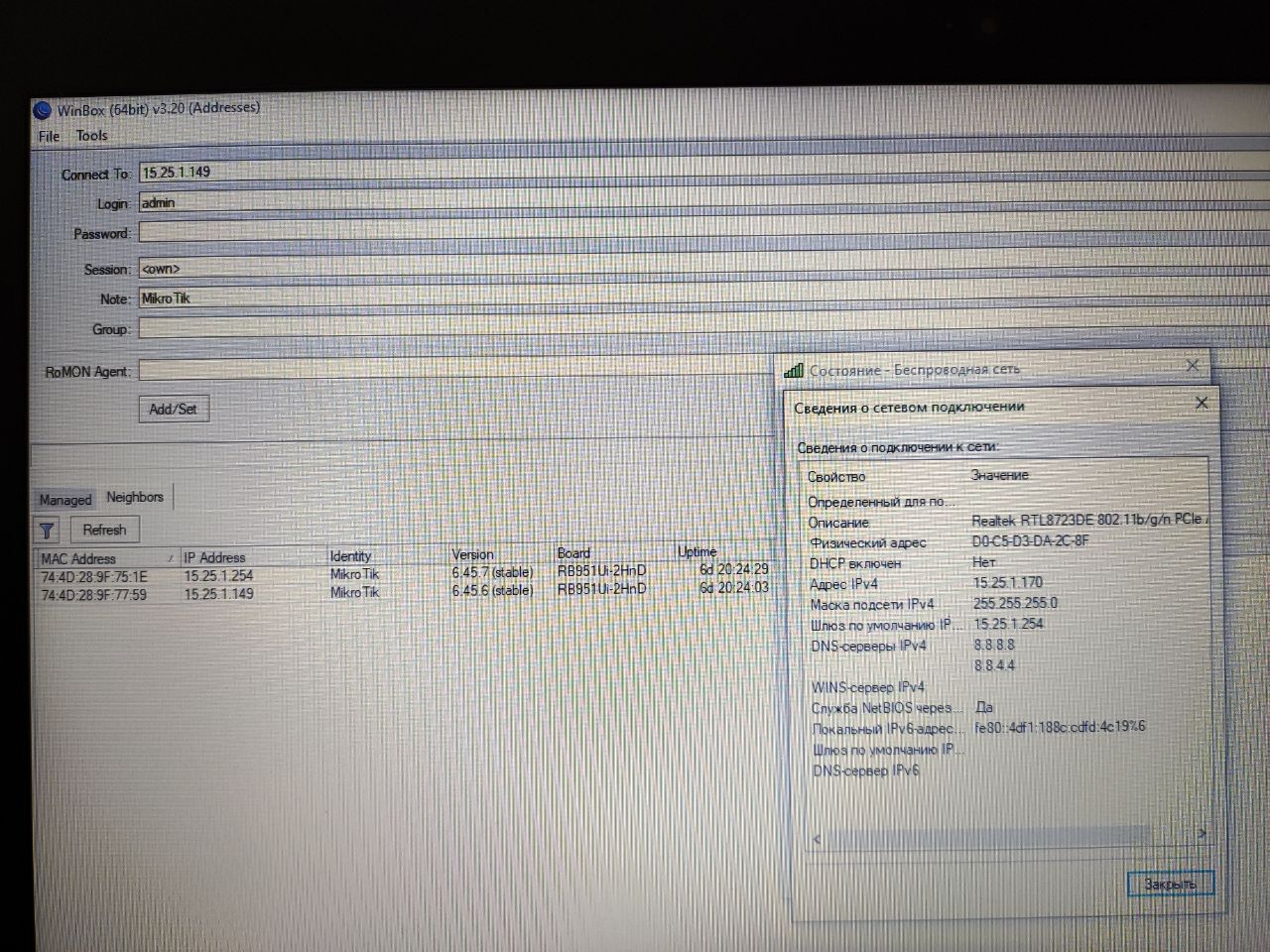Click the DNS value 8.8.4.4
The width and height of the screenshot is (1270, 952).
pos(994,665)
